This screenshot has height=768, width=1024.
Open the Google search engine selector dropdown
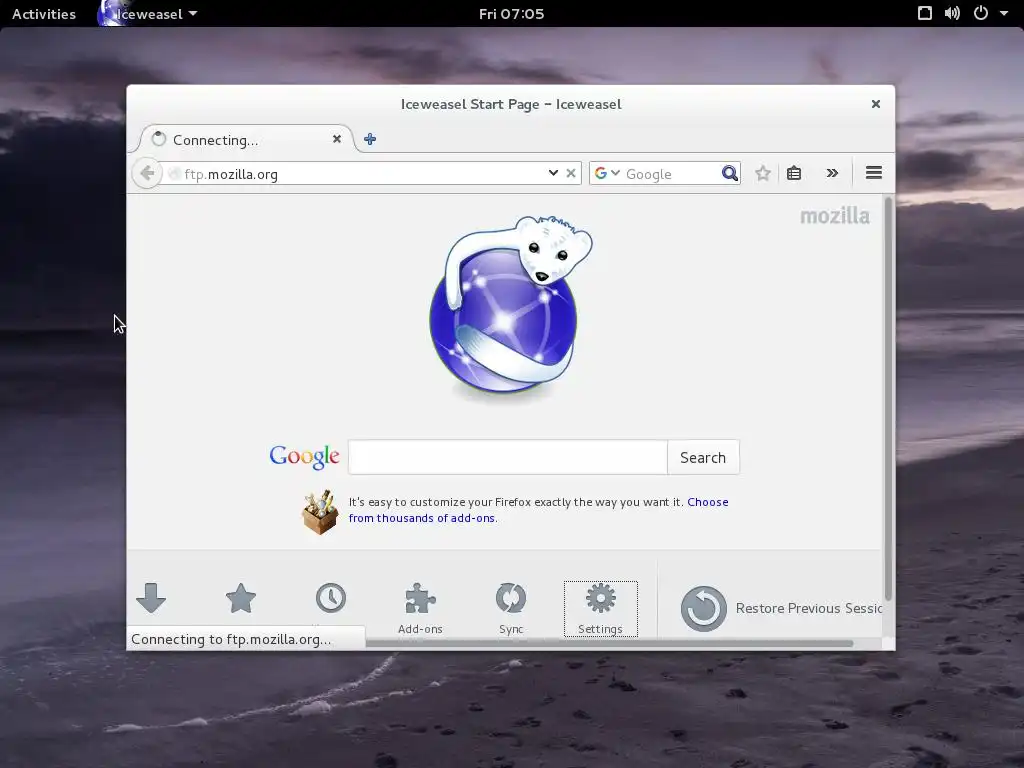click(x=607, y=173)
